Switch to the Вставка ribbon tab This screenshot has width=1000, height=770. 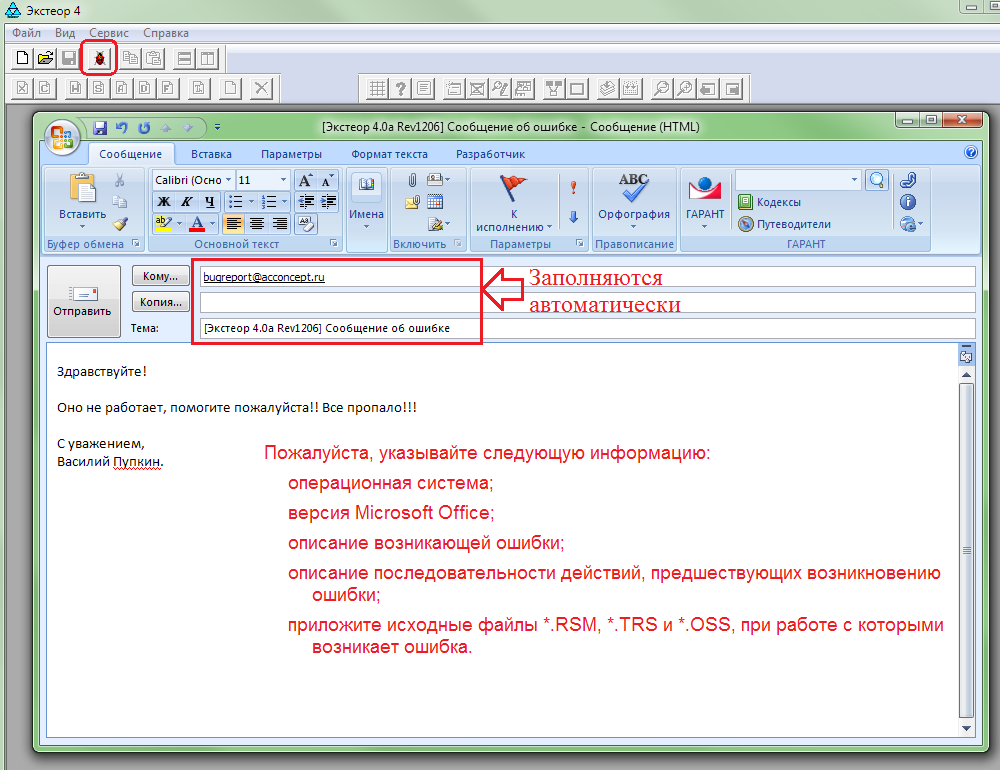(211, 154)
